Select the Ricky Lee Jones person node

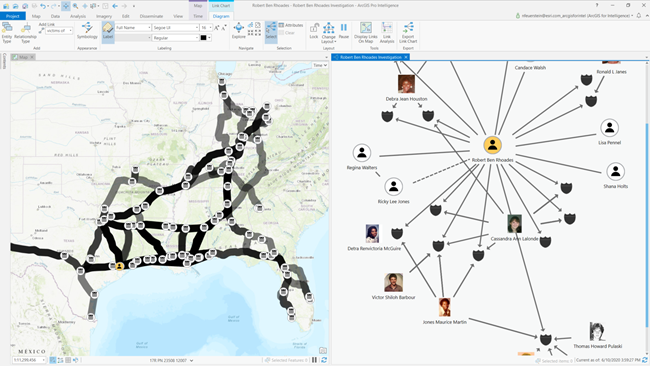click(x=393, y=187)
